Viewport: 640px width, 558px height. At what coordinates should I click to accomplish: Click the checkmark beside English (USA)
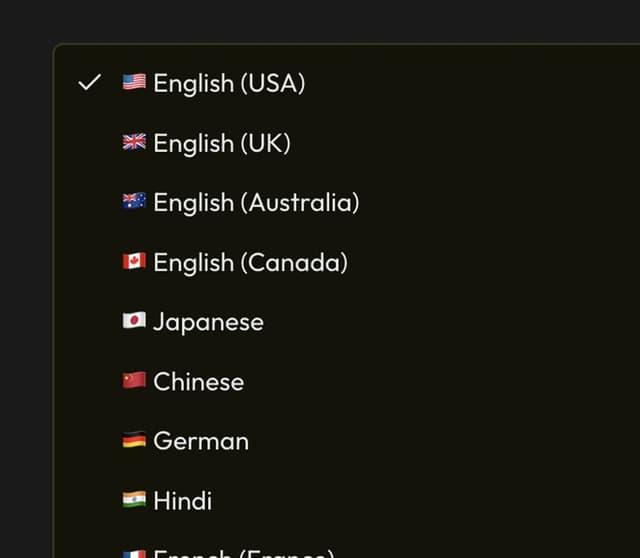pyautogui.click(x=89, y=82)
